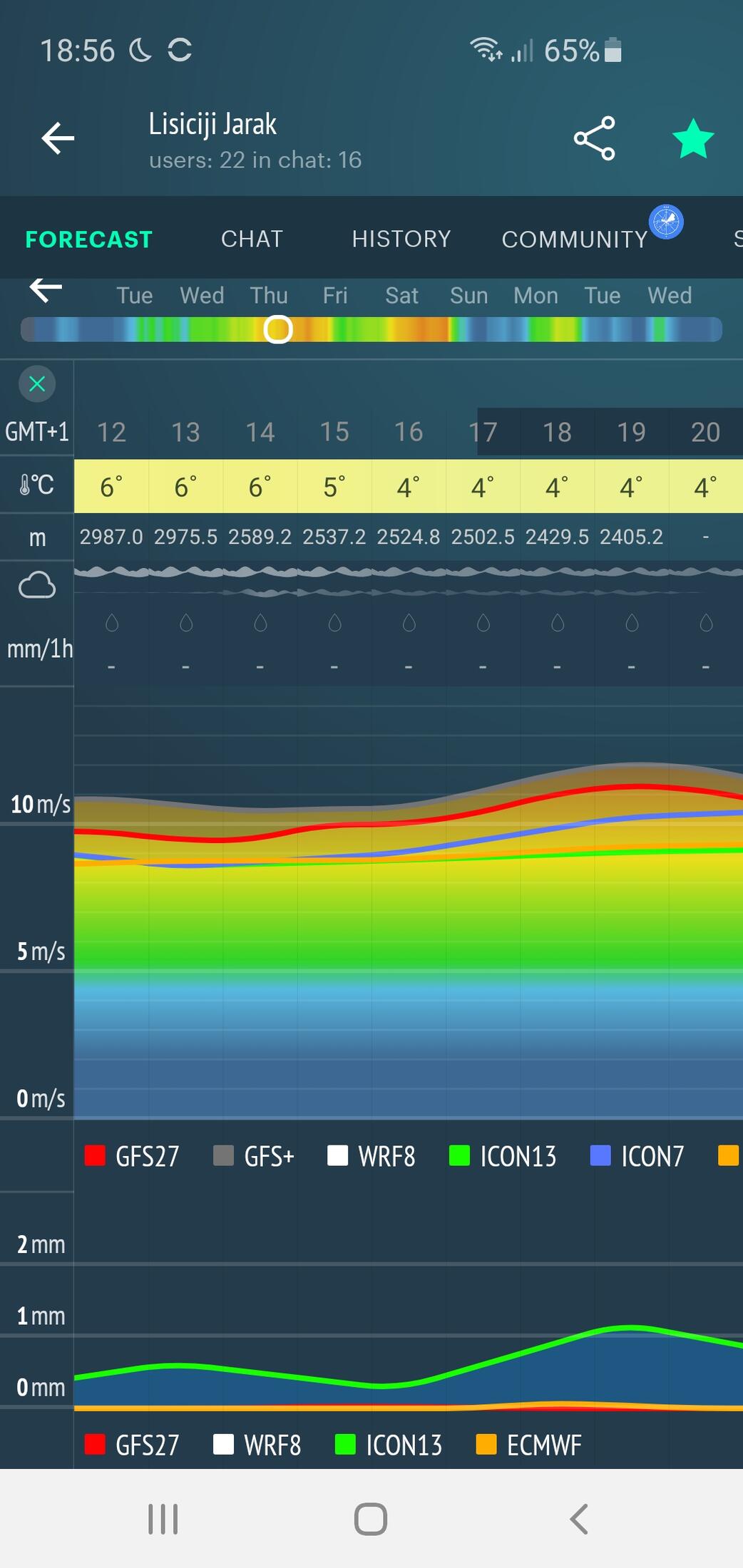Toggle ICON13 wind model legend
The width and height of the screenshot is (743, 1568).
coord(503,1156)
